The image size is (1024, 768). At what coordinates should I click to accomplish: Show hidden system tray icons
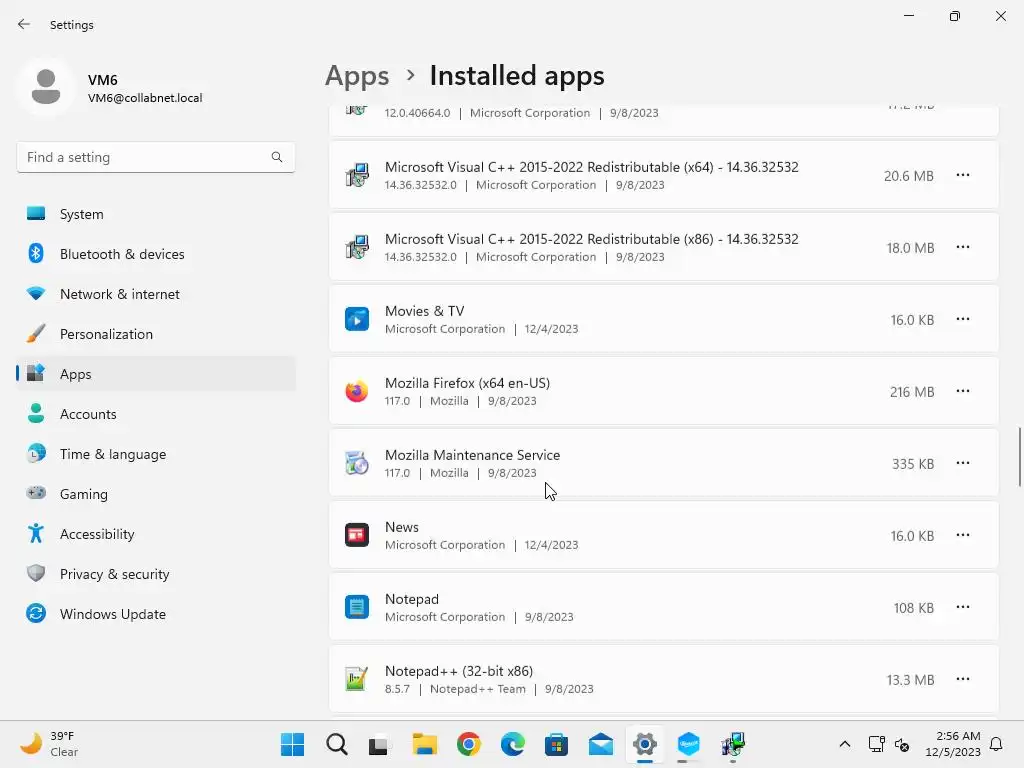(x=844, y=744)
